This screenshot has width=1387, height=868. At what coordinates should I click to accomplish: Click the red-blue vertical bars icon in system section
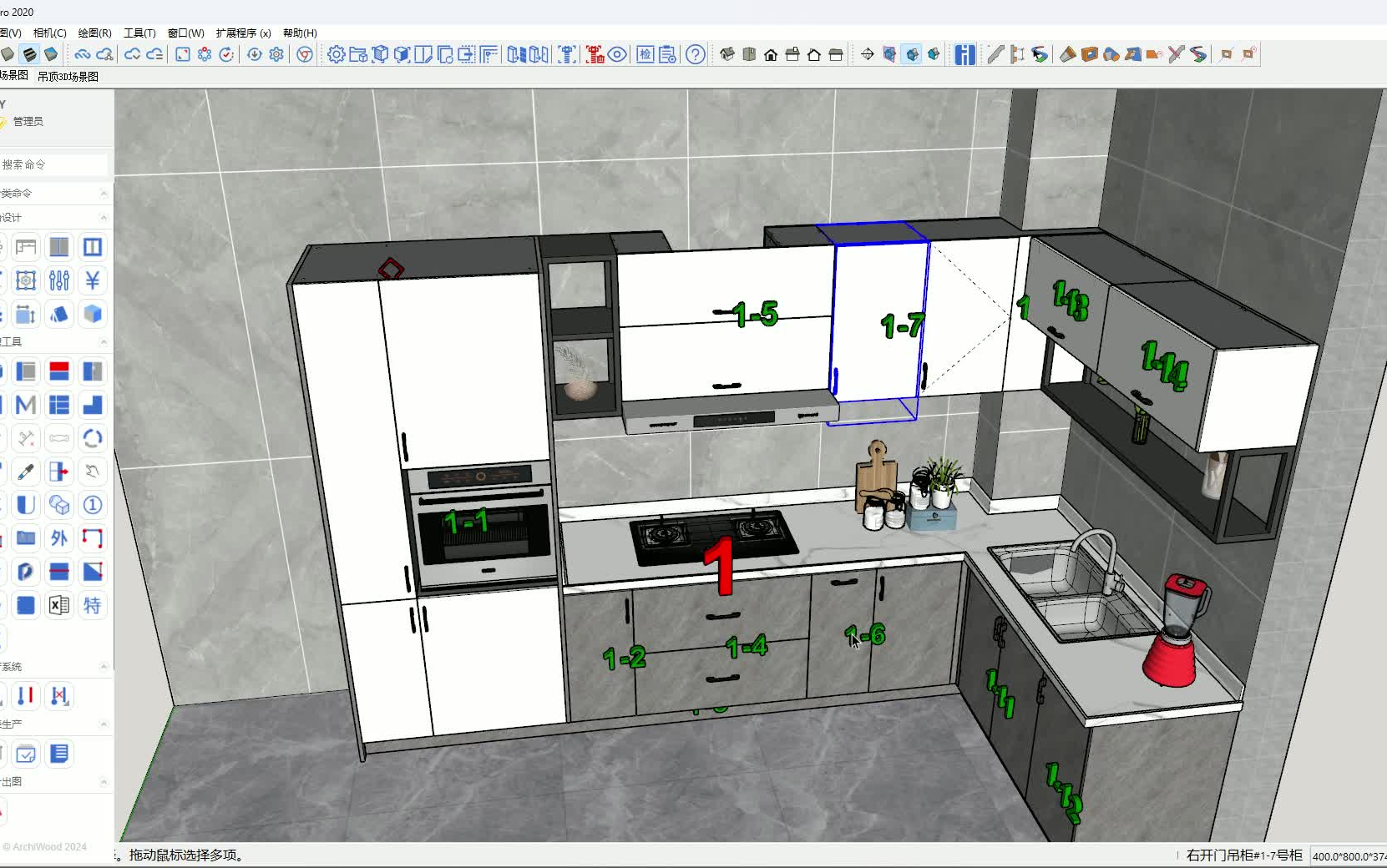pyautogui.click(x=26, y=695)
